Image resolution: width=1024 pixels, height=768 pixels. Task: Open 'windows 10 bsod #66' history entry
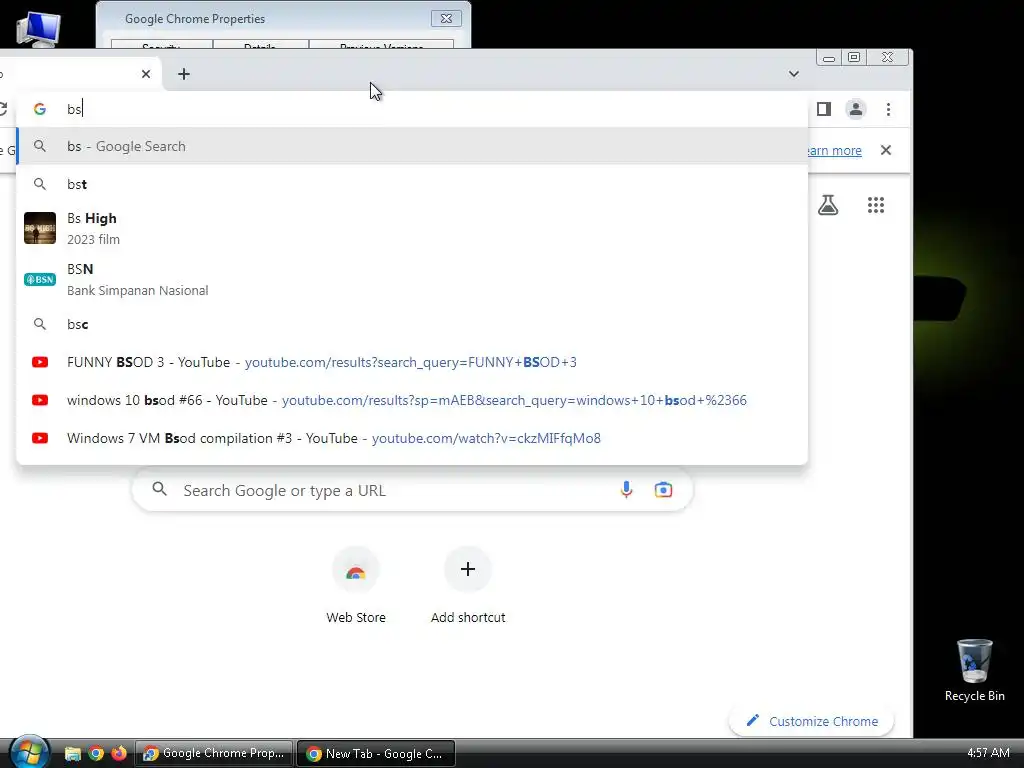tap(412, 400)
